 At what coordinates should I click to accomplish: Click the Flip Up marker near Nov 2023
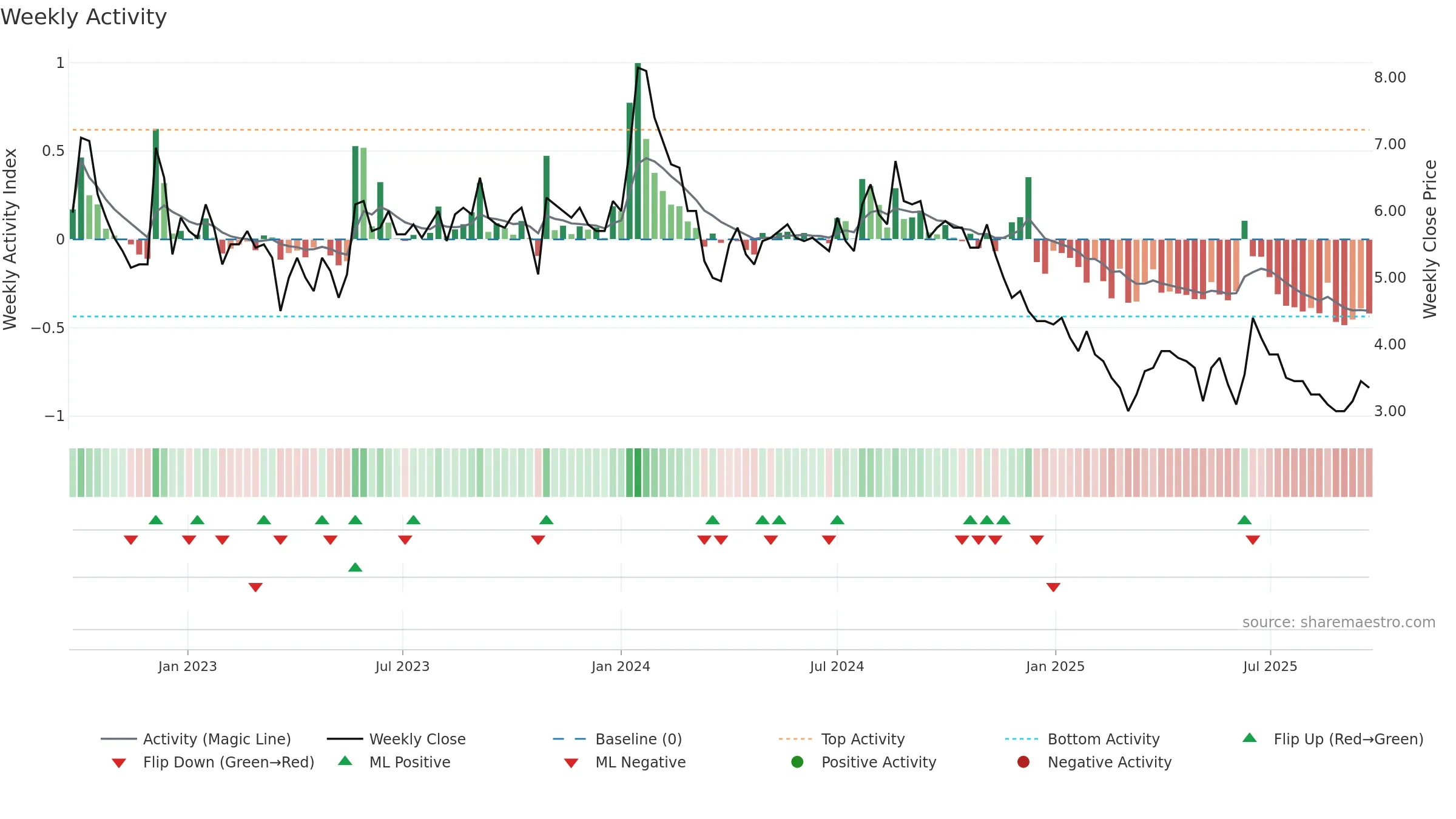546,520
